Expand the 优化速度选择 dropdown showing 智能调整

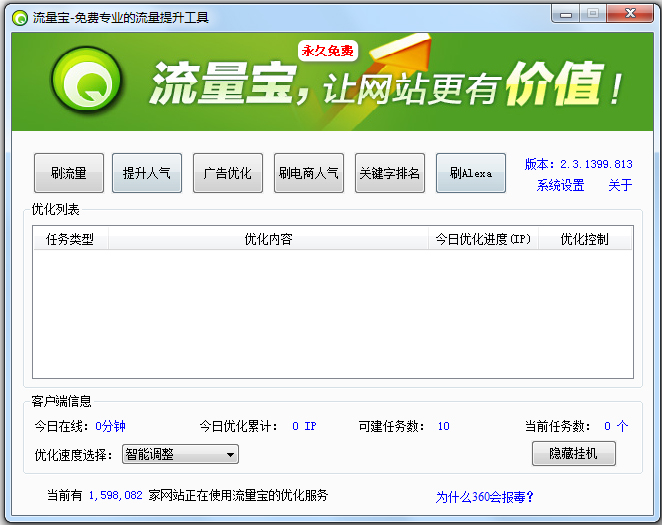180,454
